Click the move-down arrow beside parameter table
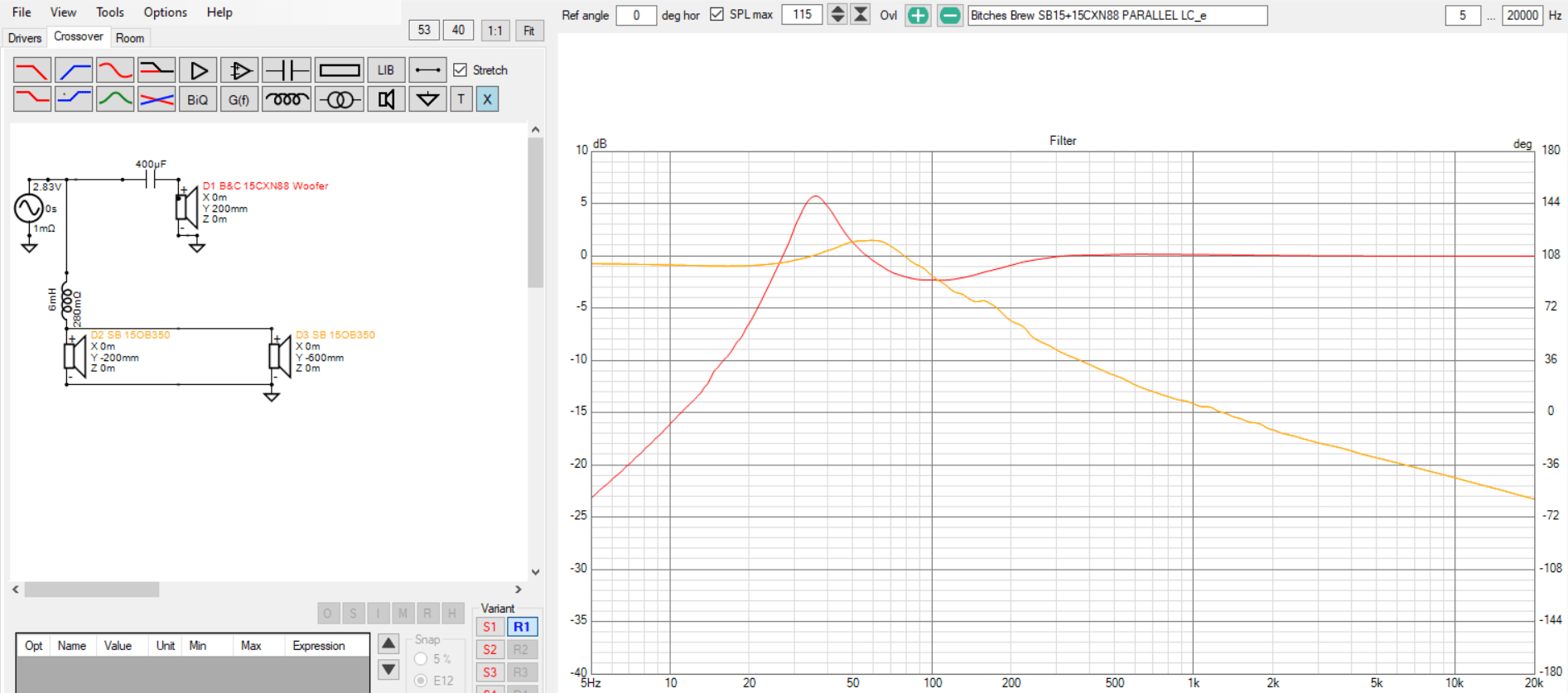Screen dimensions: 1568x693 click(388, 668)
